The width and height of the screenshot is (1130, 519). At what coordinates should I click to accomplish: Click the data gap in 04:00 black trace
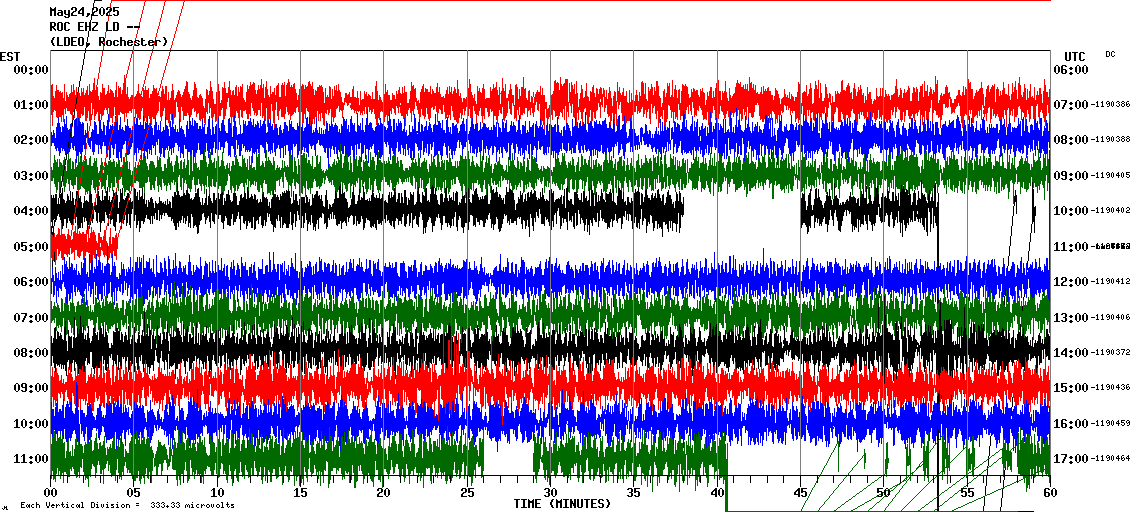[741, 211]
